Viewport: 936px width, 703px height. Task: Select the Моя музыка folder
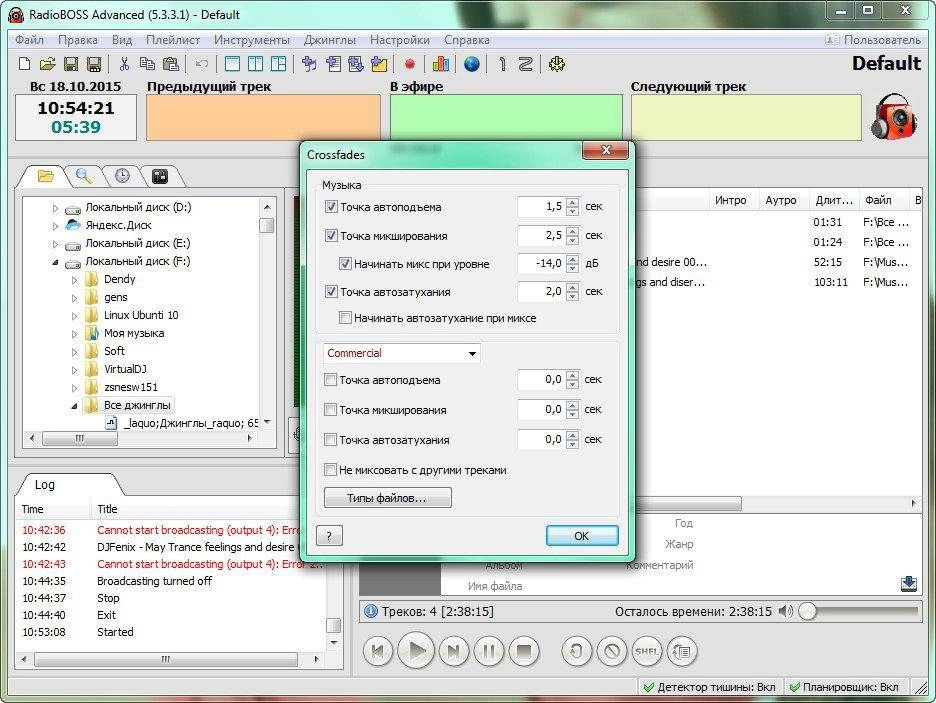pyautogui.click(x=134, y=333)
